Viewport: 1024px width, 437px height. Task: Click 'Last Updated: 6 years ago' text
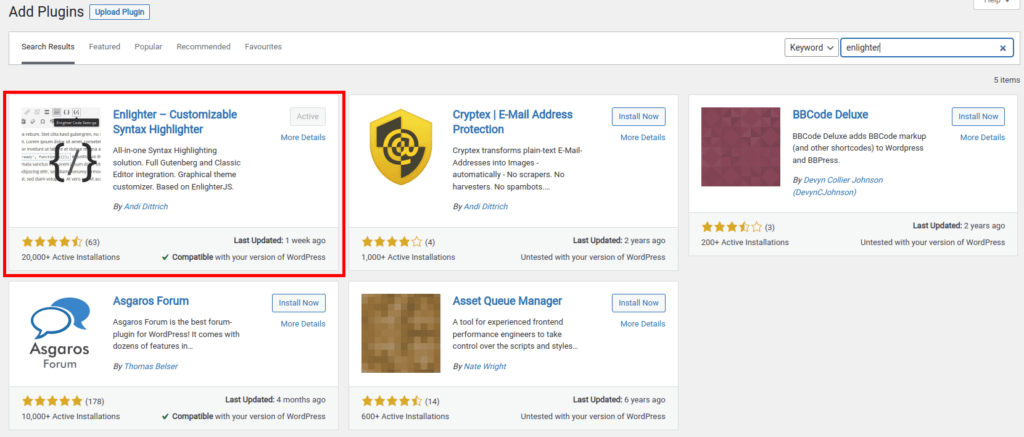tap(619, 399)
